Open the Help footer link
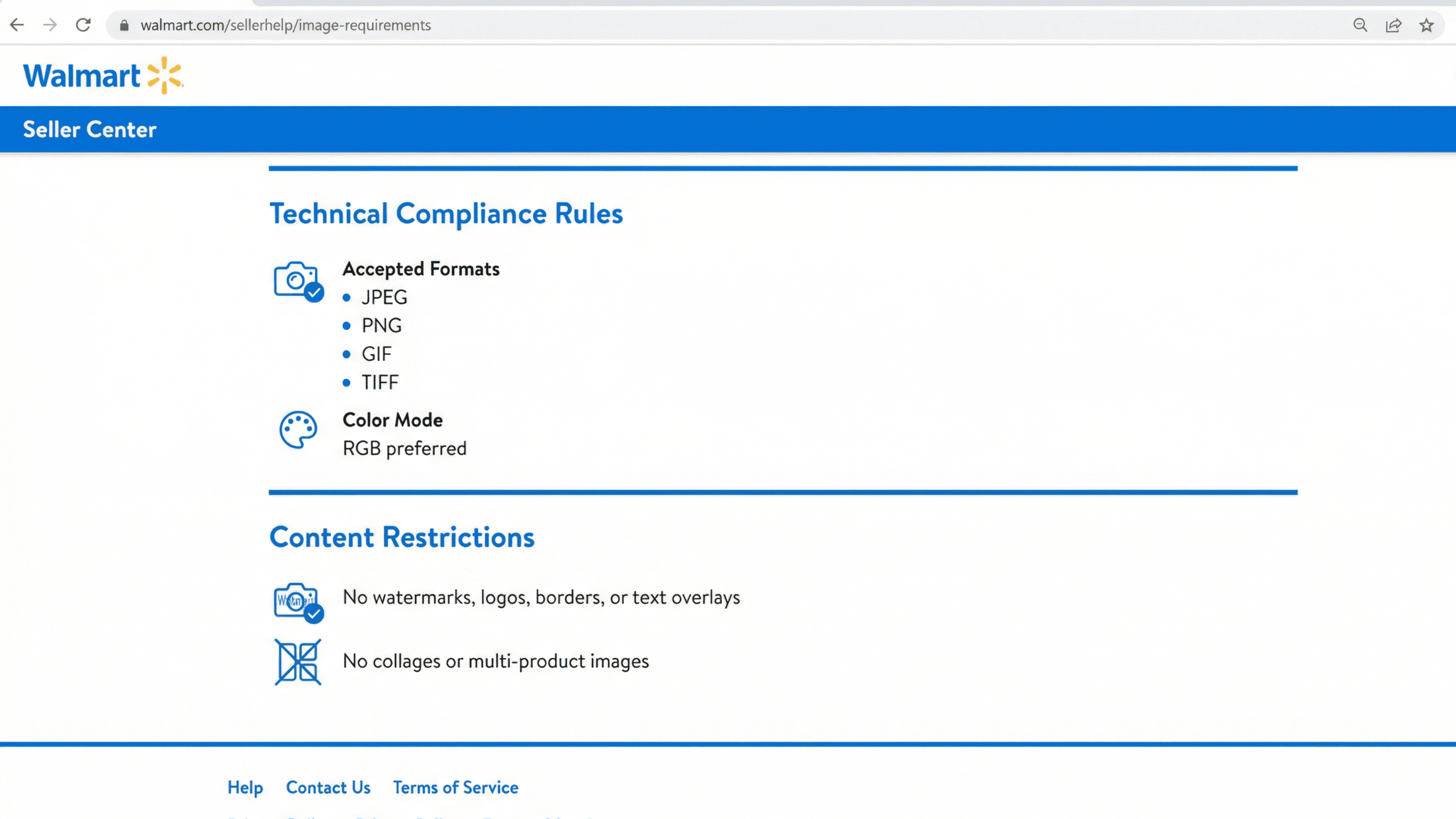The image size is (1456, 819). click(245, 788)
